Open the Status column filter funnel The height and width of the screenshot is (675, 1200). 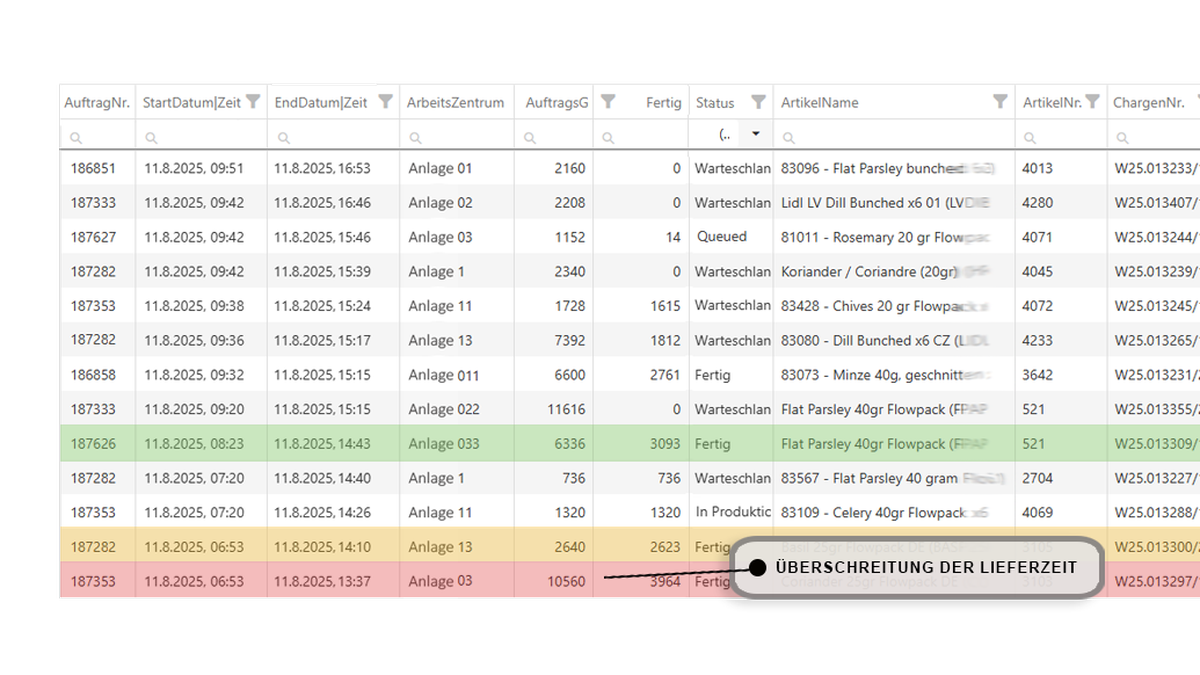[x=758, y=101]
